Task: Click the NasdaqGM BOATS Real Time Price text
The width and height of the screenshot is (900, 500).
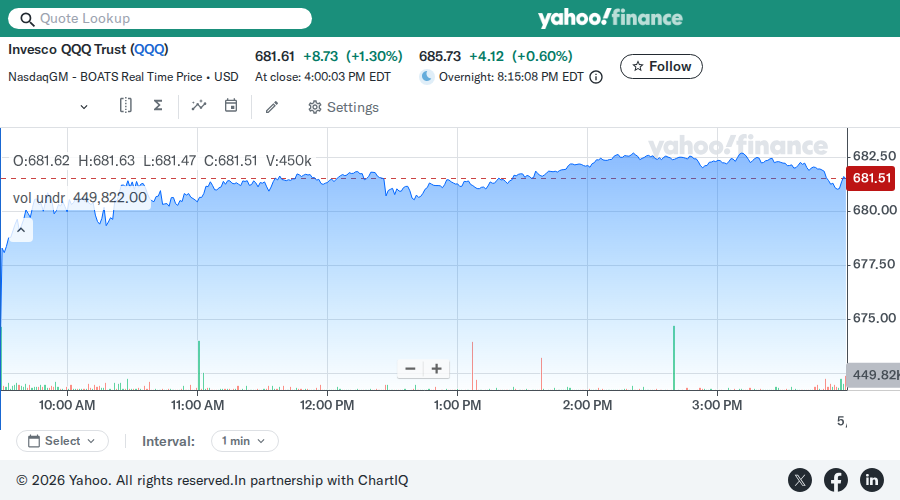Action: 123,77
